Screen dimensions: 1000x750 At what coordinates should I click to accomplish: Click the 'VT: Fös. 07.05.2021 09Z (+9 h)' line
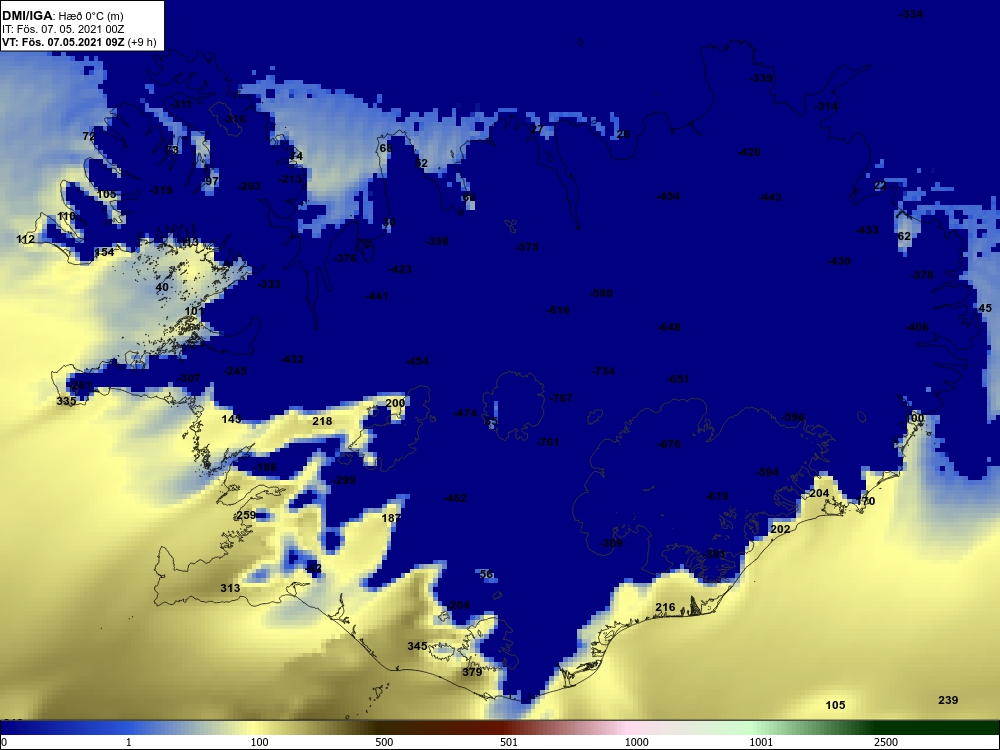[x=78, y=42]
